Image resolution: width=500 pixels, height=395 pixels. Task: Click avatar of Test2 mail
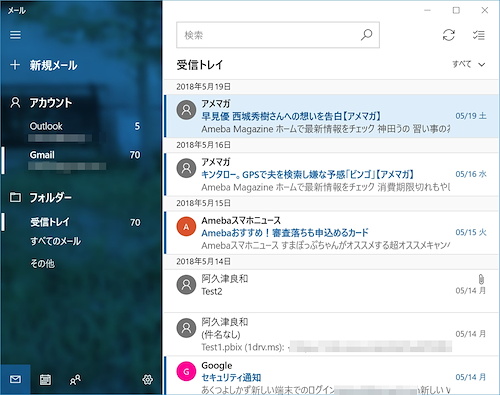(186, 285)
